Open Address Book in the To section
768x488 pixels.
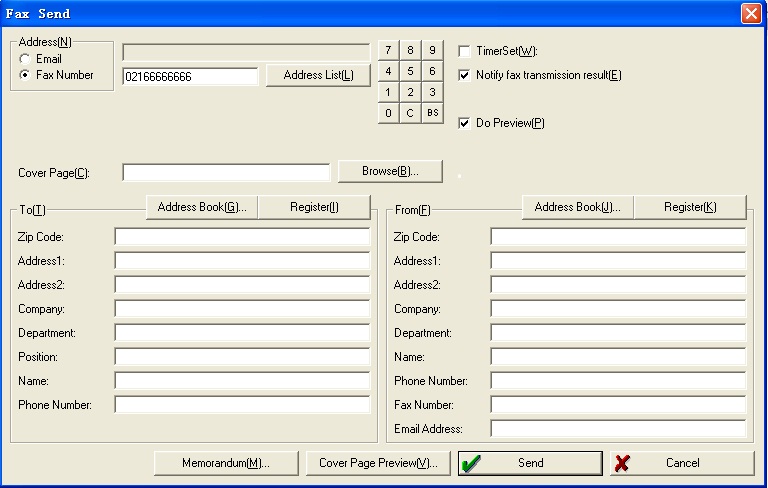(203, 207)
